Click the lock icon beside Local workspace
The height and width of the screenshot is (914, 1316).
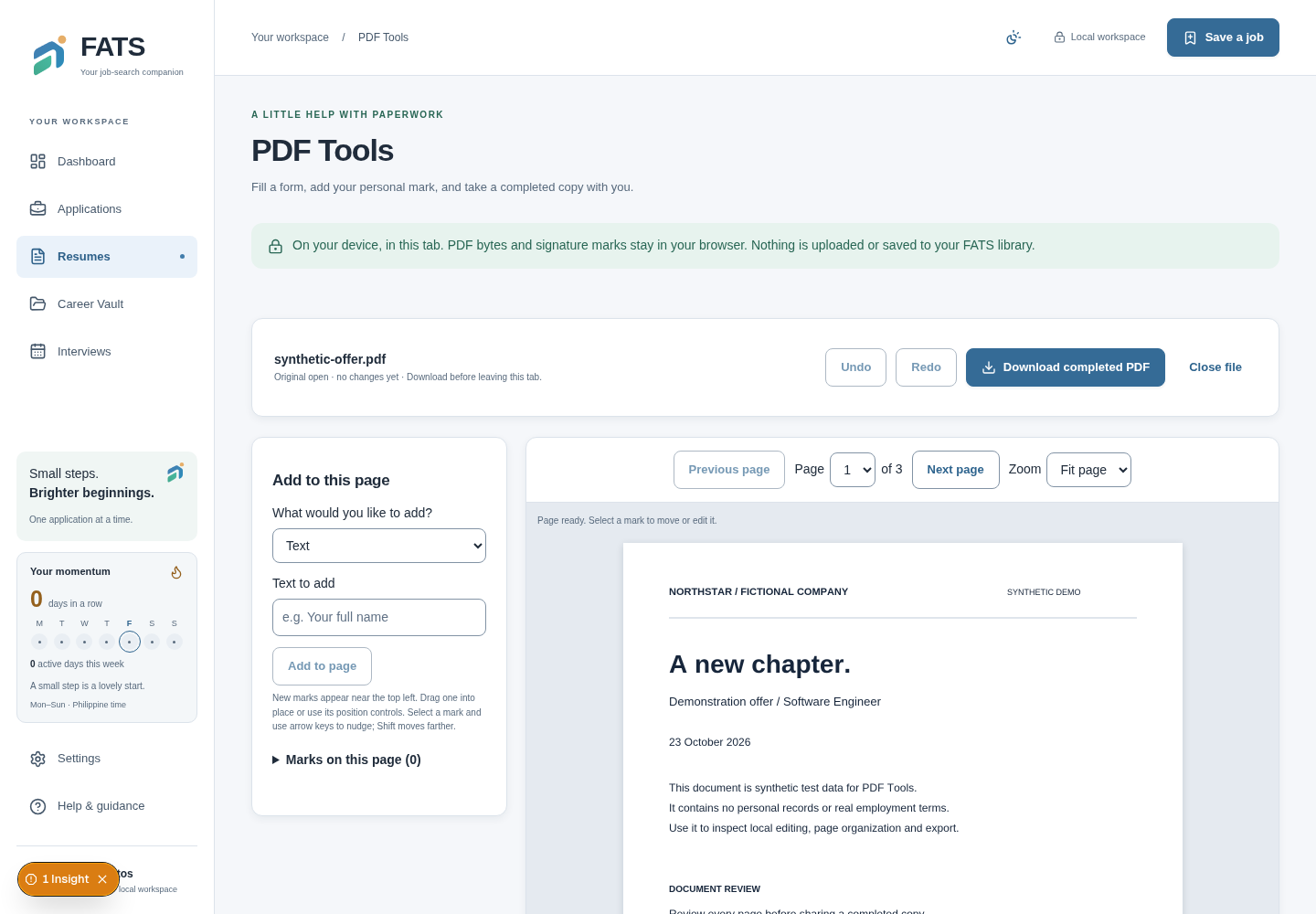1059,37
